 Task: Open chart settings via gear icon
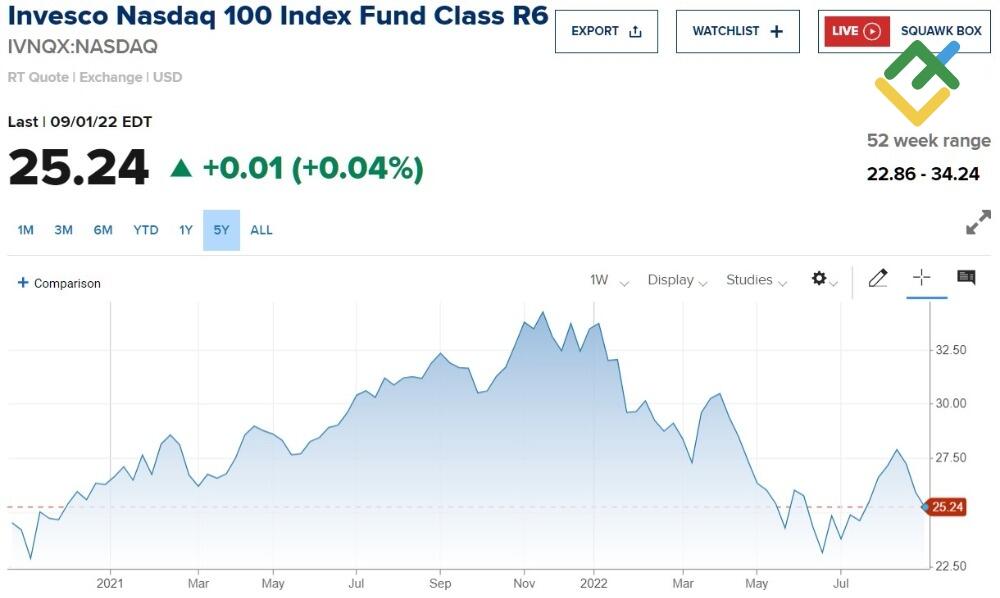point(820,280)
